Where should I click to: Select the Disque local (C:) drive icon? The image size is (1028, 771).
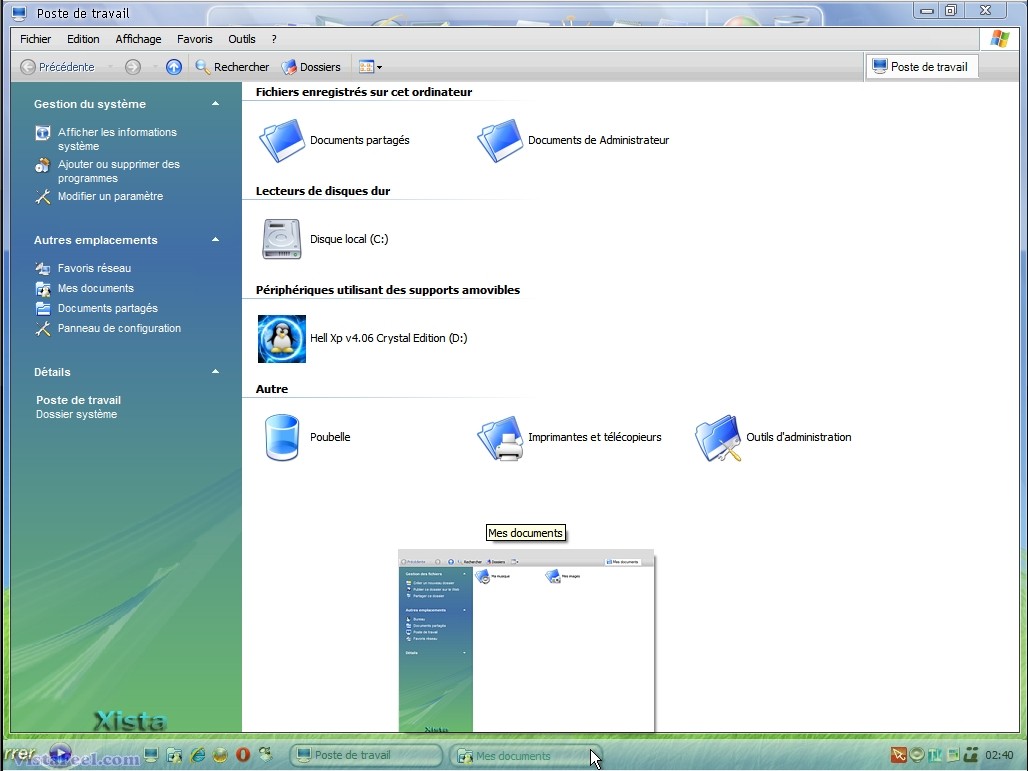pyautogui.click(x=282, y=239)
